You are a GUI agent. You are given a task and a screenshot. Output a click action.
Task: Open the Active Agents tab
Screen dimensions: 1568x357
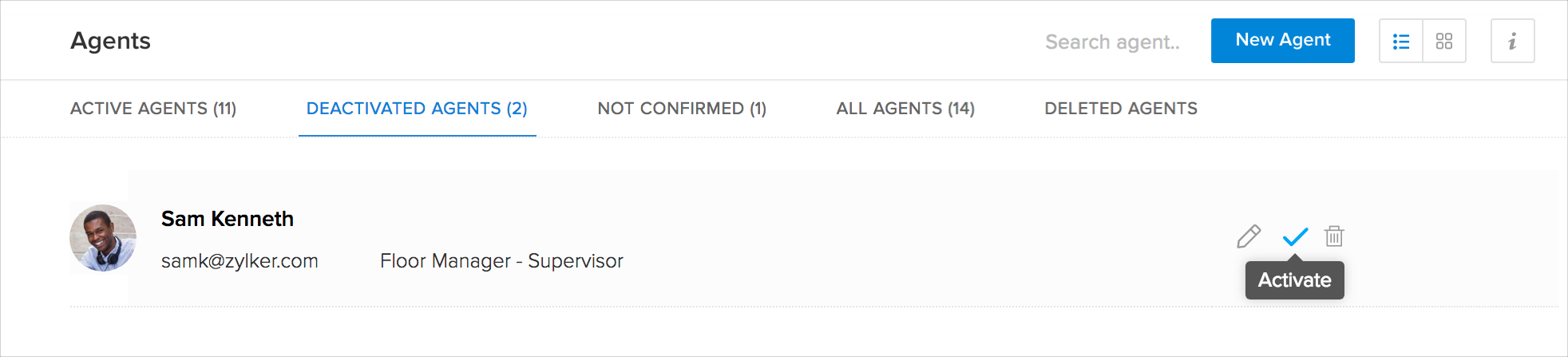[x=153, y=109]
